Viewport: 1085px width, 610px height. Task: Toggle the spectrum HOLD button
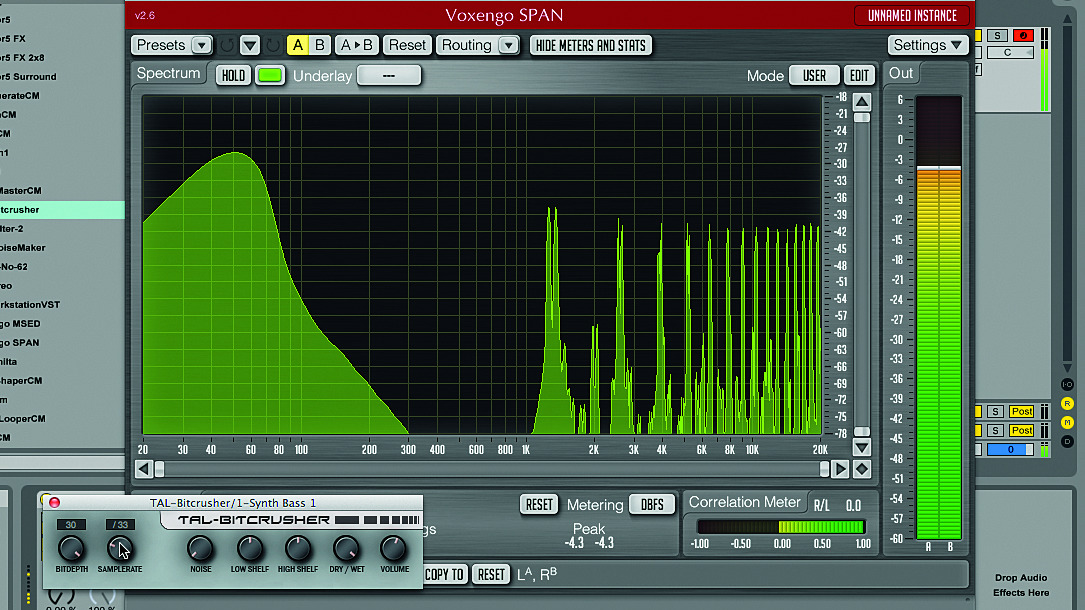pos(233,75)
